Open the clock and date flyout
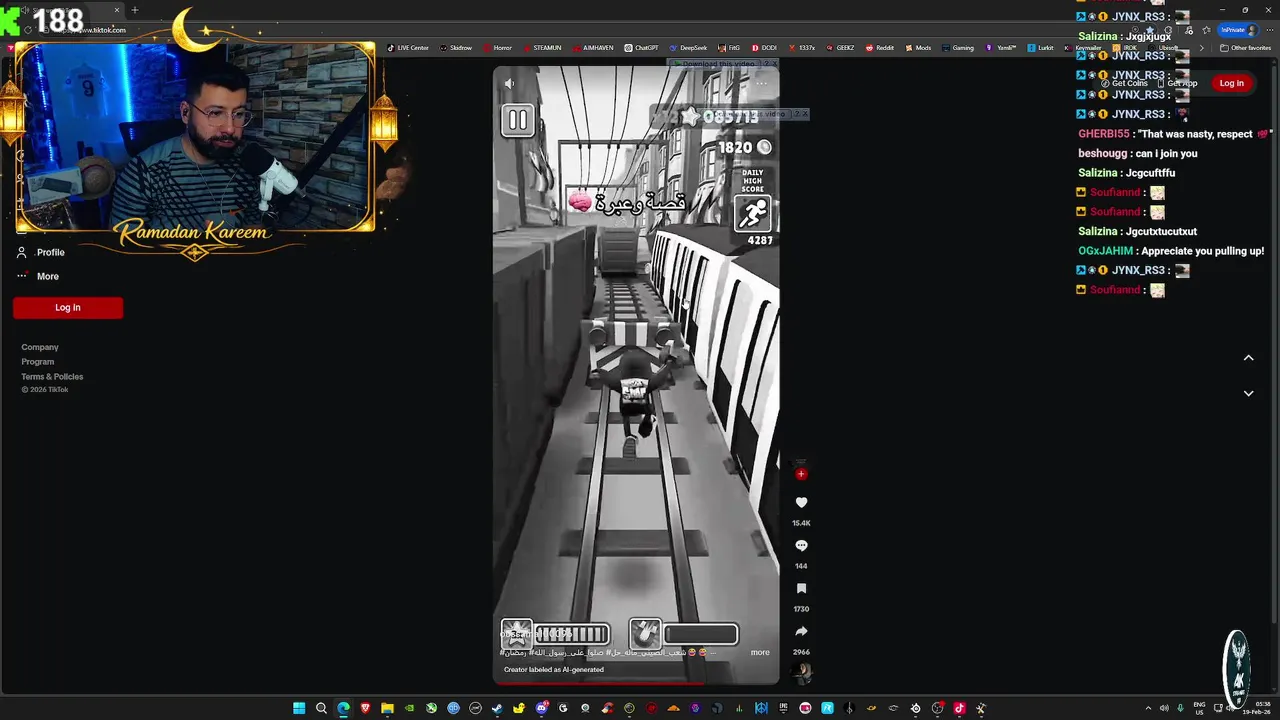The width and height of the screenshot is (1280, 720). point(1255,708)
